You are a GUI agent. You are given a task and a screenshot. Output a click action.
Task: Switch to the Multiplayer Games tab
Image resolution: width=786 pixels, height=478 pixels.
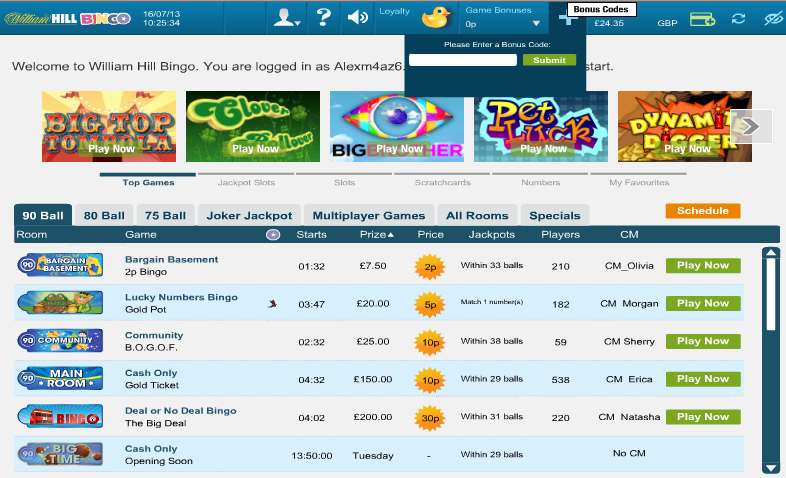(369, 215)
